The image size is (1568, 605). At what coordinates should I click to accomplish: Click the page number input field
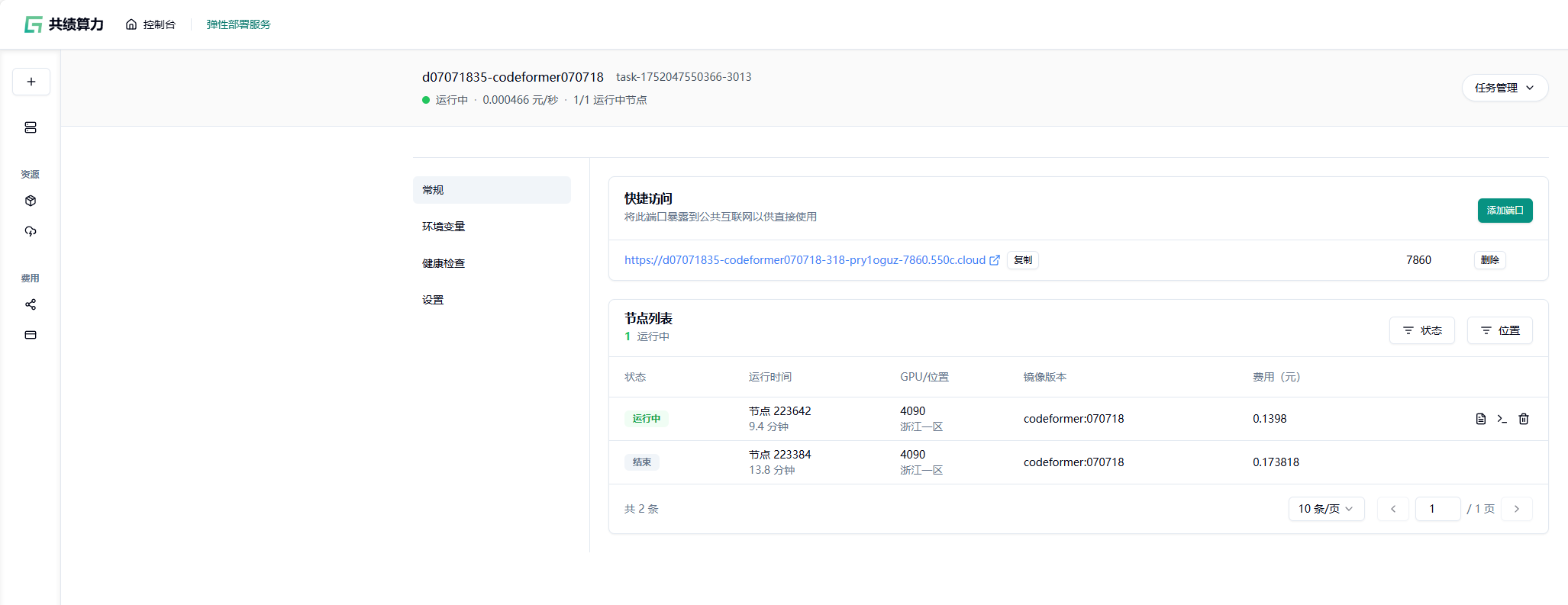click(1437, 509)
